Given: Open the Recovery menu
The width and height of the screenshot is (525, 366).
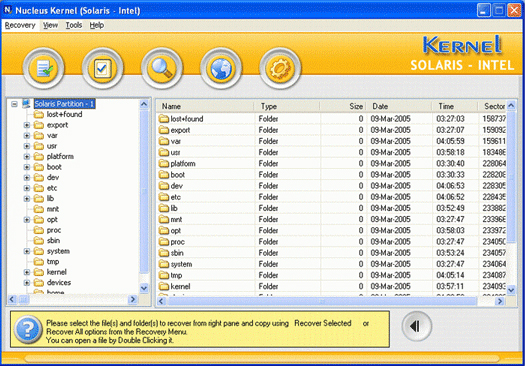Looking at the screenshot, I should point(20,25).
